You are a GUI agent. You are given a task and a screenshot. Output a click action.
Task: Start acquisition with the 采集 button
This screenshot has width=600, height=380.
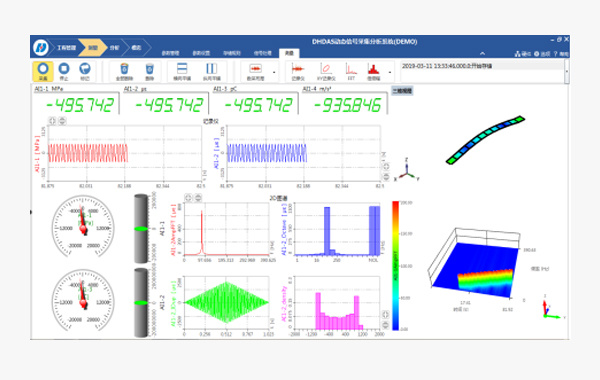pos(43,71)
